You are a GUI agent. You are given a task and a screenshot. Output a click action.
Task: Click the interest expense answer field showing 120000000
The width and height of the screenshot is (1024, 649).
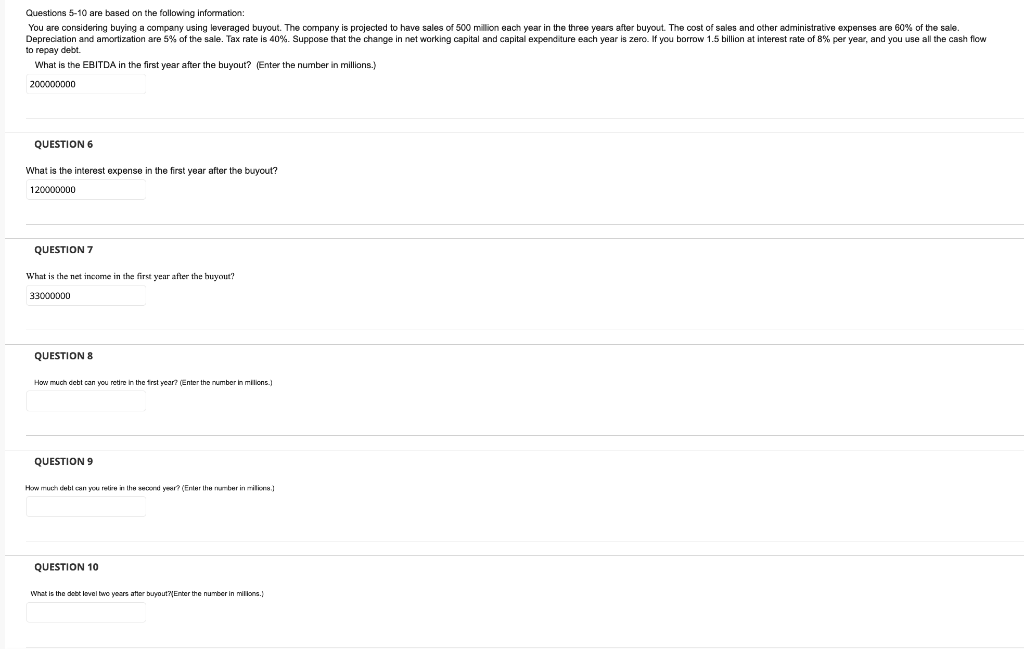point(85,189)
